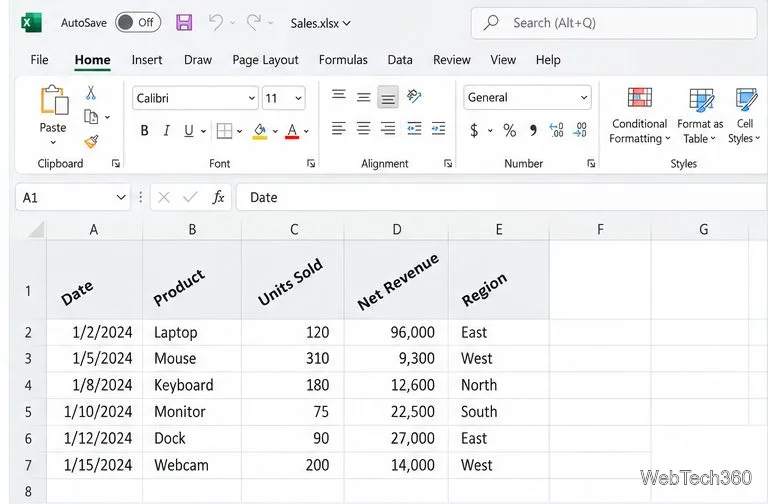Expand underline style options arrow
This screenshot has height=504, width=768.
coord(203,131)
